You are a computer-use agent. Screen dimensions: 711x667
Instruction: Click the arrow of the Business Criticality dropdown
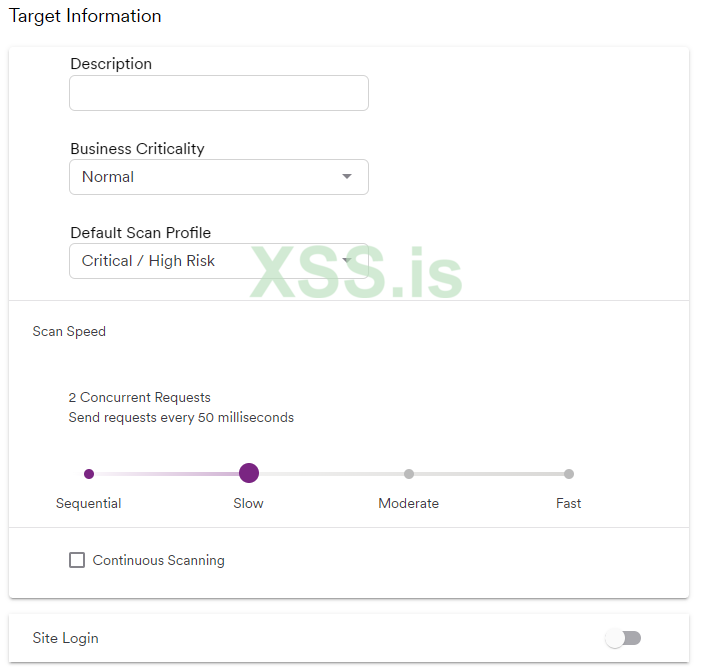(347, 177)
